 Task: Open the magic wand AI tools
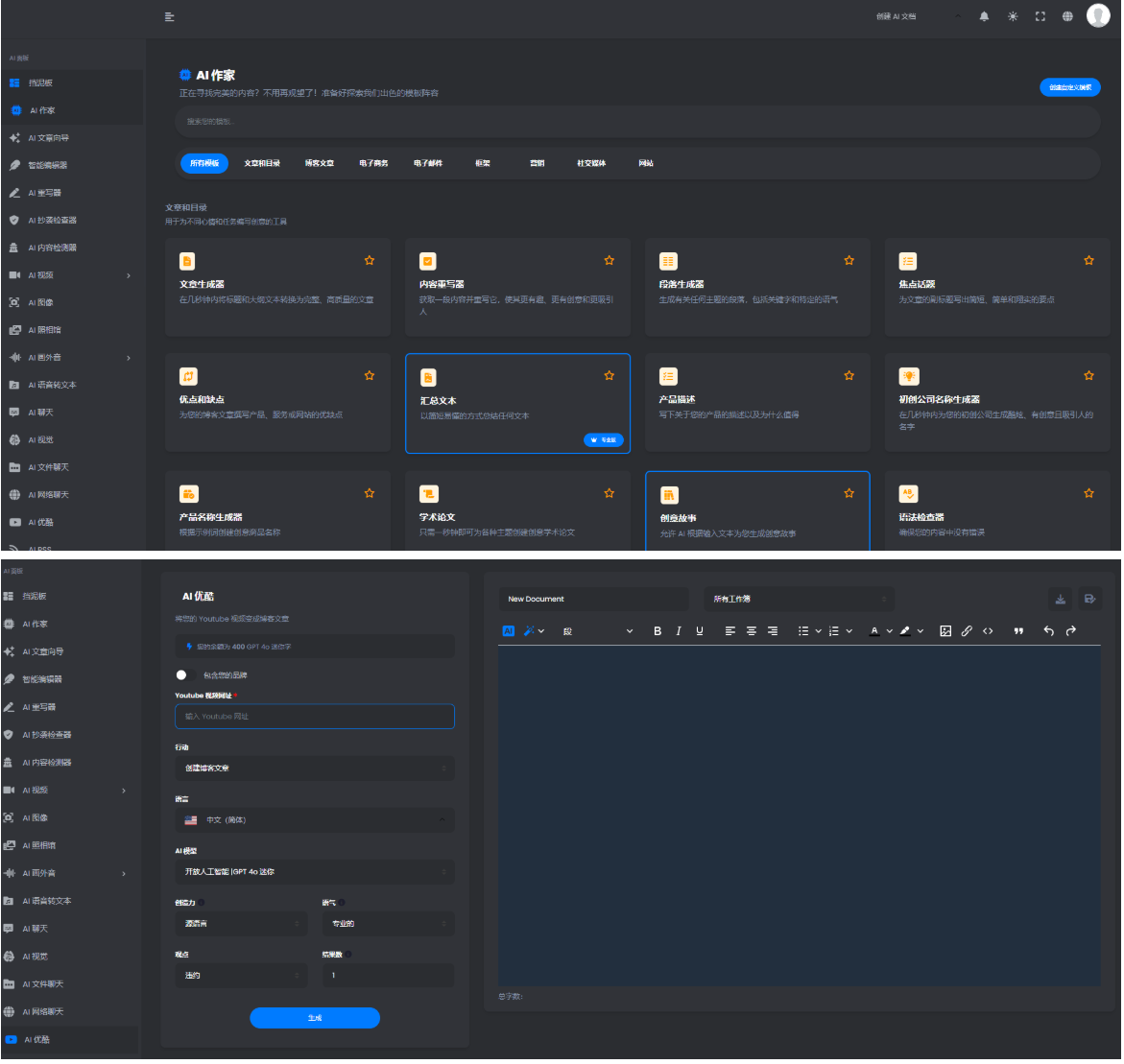(529, 631)
